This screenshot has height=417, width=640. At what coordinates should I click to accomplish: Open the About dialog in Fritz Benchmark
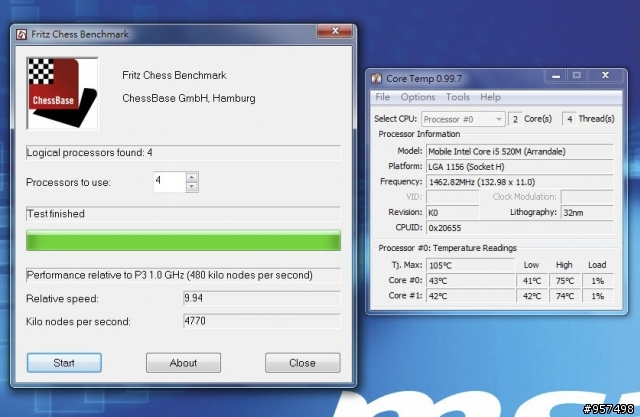pos(183,363)
